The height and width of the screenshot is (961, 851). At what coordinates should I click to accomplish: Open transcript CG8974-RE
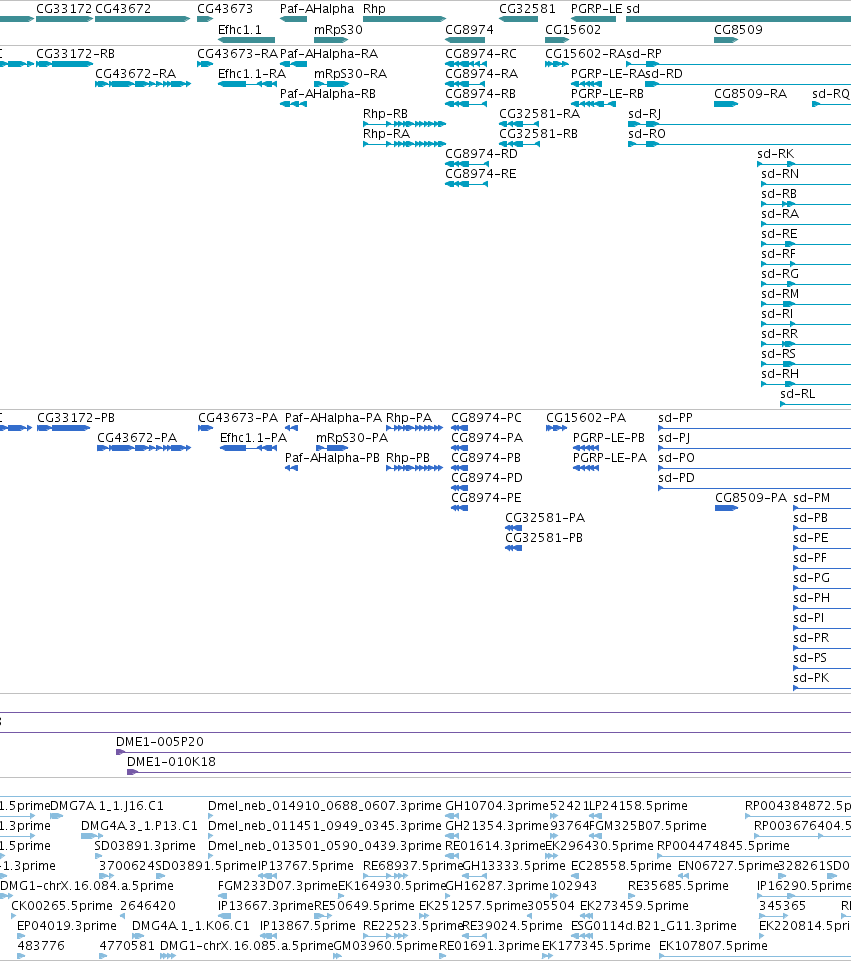(x=481, y=174)
